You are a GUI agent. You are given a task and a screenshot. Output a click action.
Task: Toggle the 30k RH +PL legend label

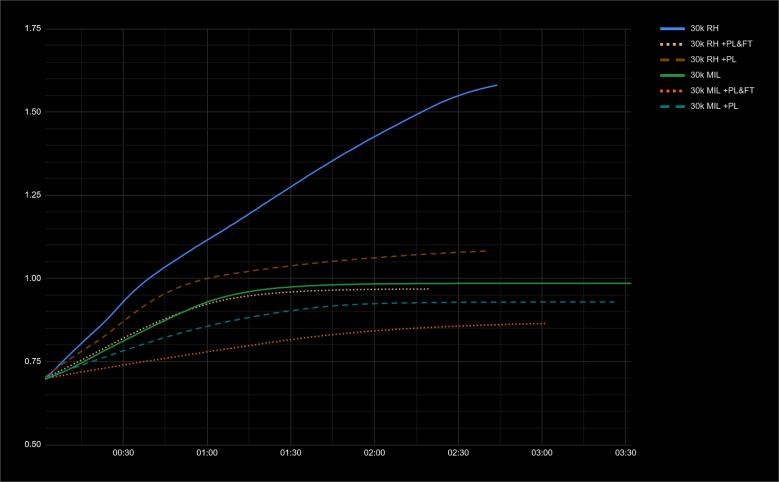pyautogui.click(x=713, y=60)
